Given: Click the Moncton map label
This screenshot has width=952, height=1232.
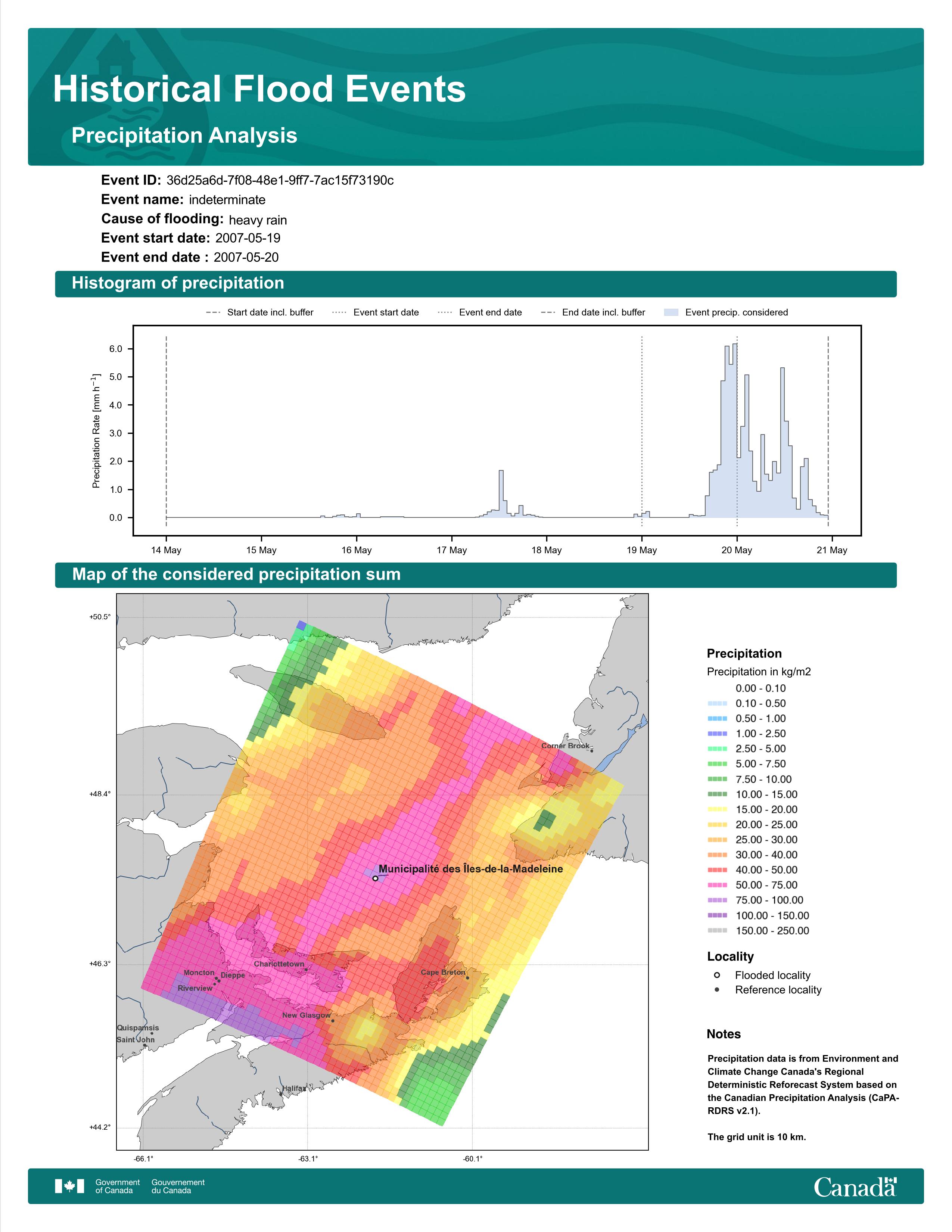Looking at the screenshot, I should [x=199, y=973].
